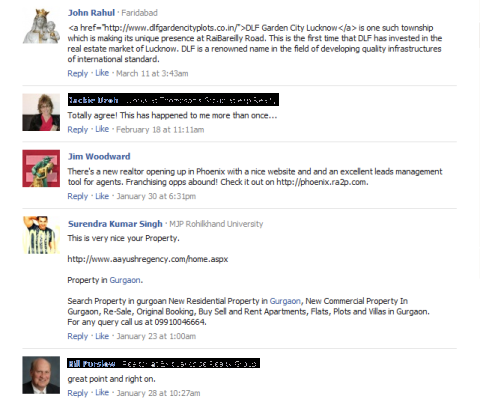
Task: Click John Rahul's statue avatar thumbnail
Action: pyautogui.click(x=41, y=26)
